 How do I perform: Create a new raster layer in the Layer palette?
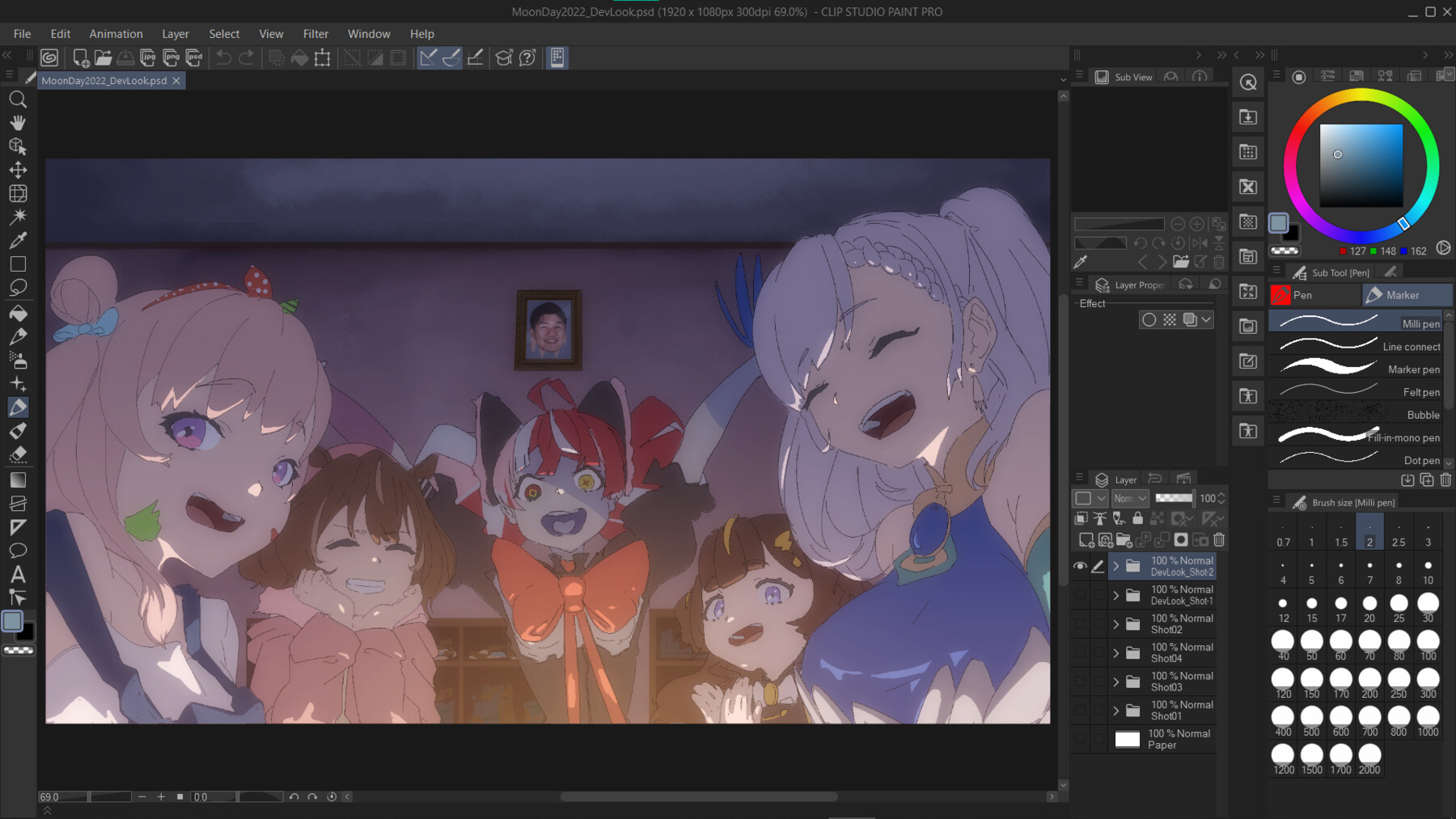[x=1086, y=540]
